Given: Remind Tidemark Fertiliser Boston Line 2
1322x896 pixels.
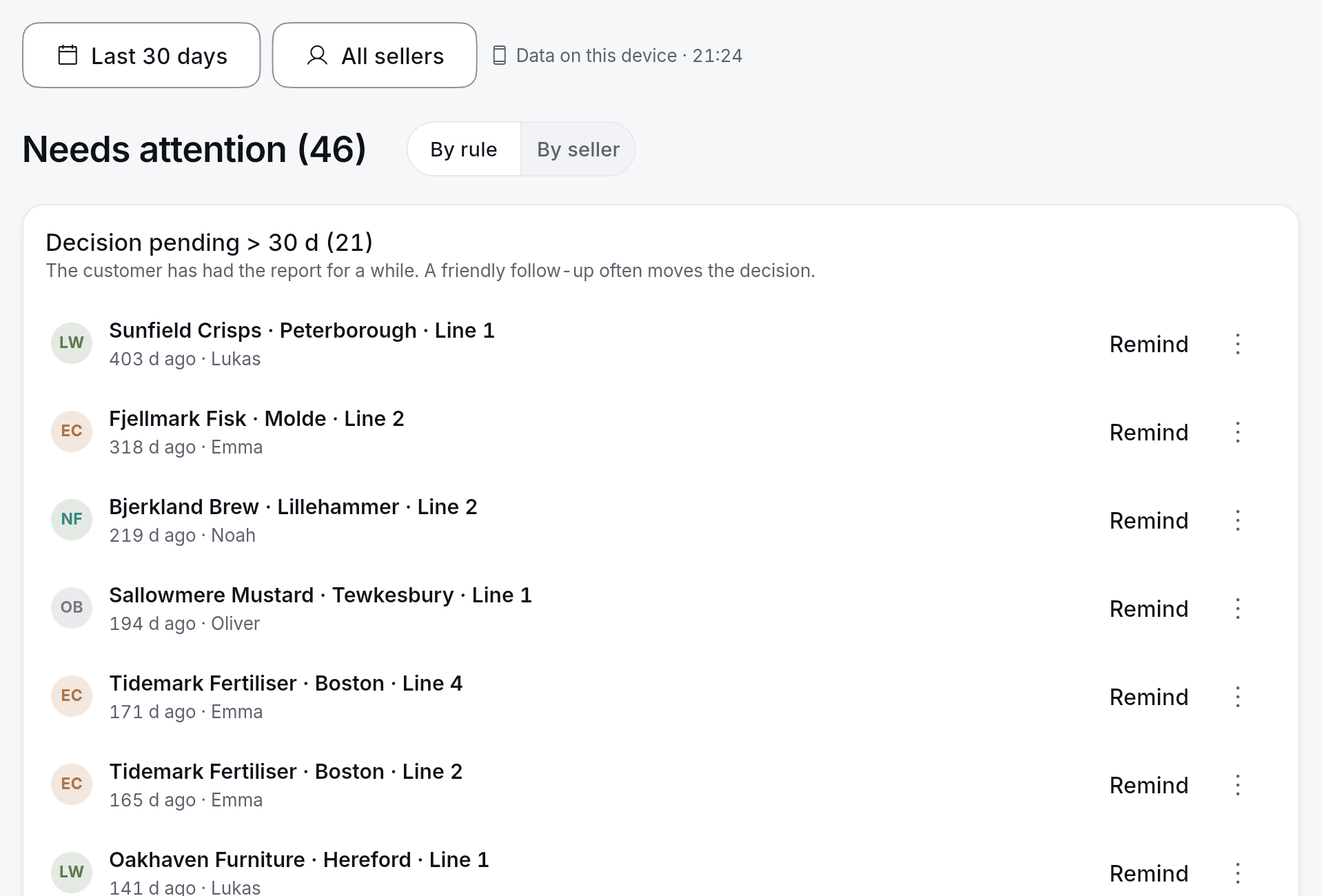Looking at the screenshot, I should pyautogui.click(x=1149, y=785).
